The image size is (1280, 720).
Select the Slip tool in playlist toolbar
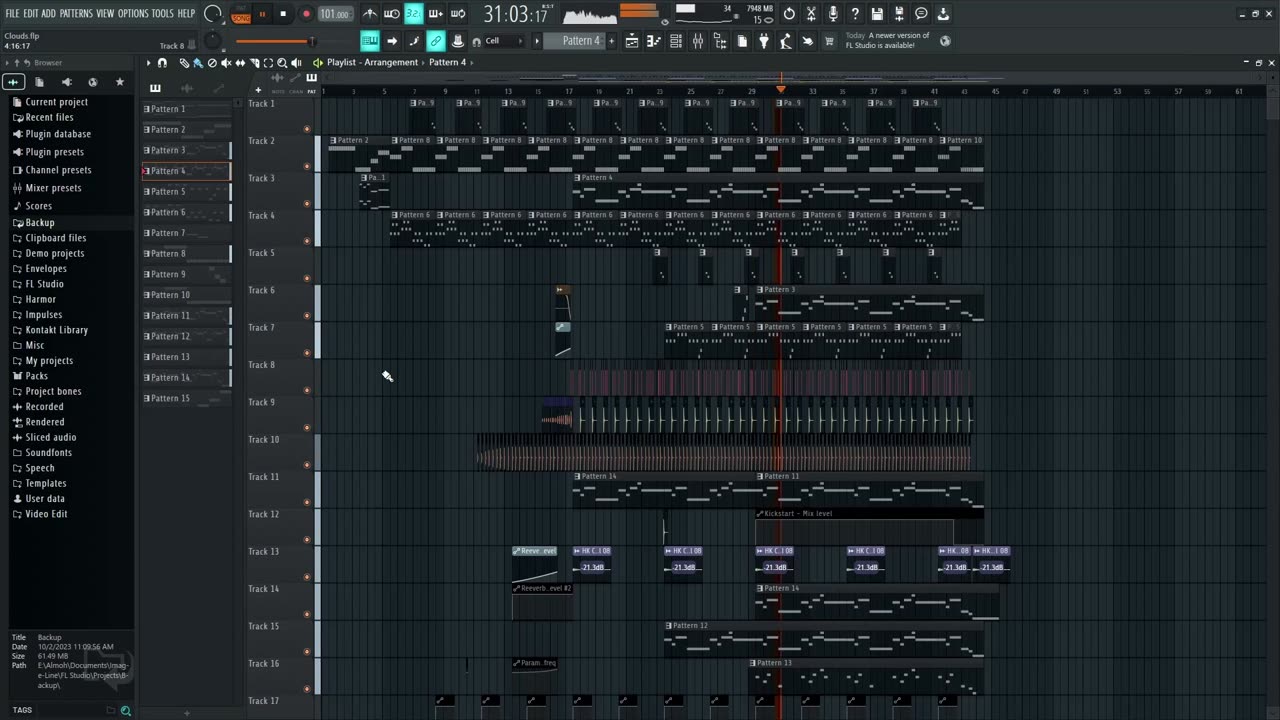click(x=240, y=63)
